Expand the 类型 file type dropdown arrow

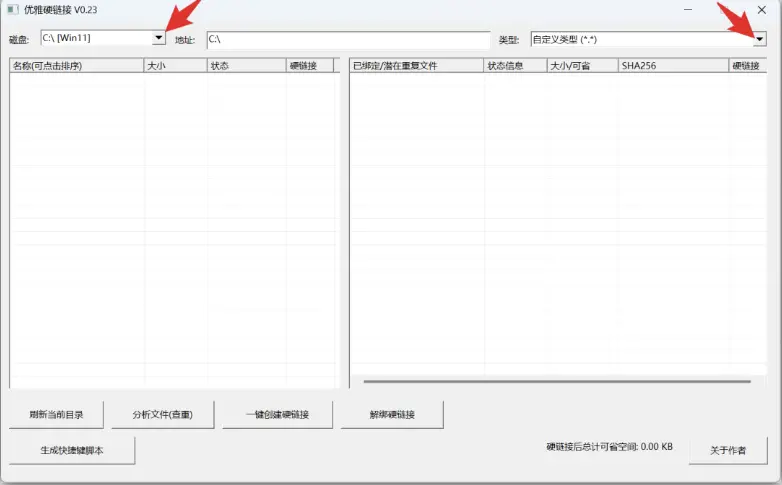coord(759,39)
